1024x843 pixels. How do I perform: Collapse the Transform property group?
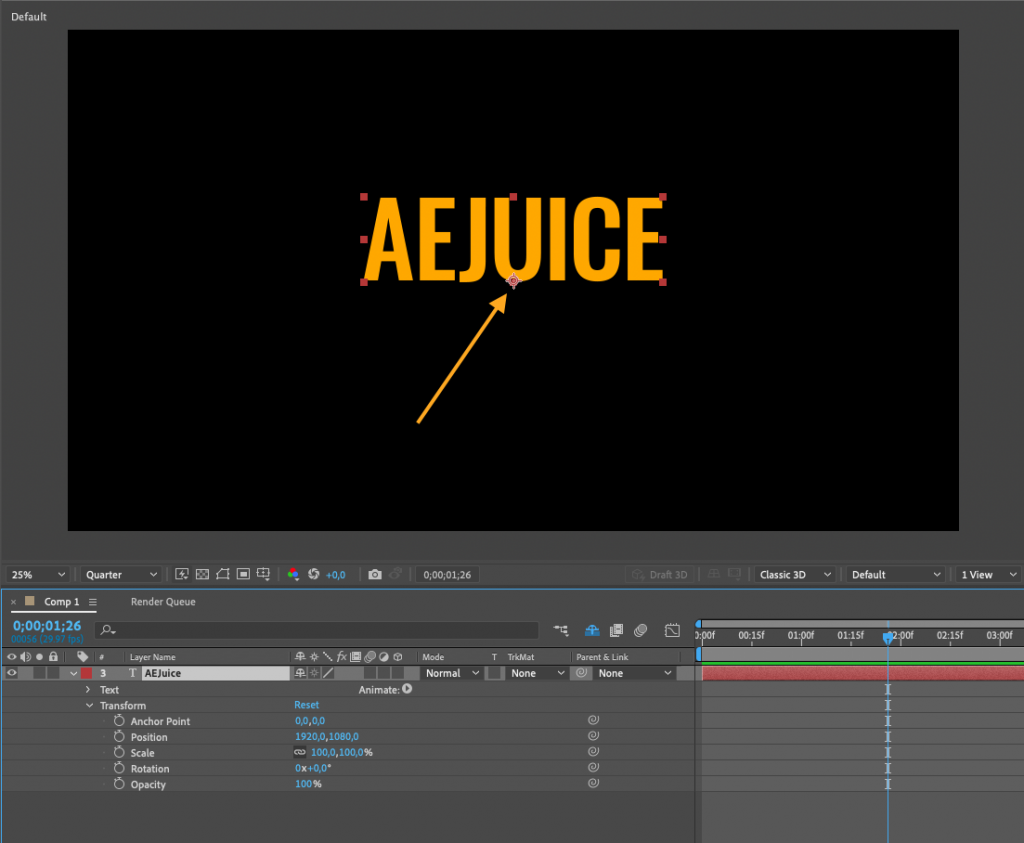coord(90,705)
